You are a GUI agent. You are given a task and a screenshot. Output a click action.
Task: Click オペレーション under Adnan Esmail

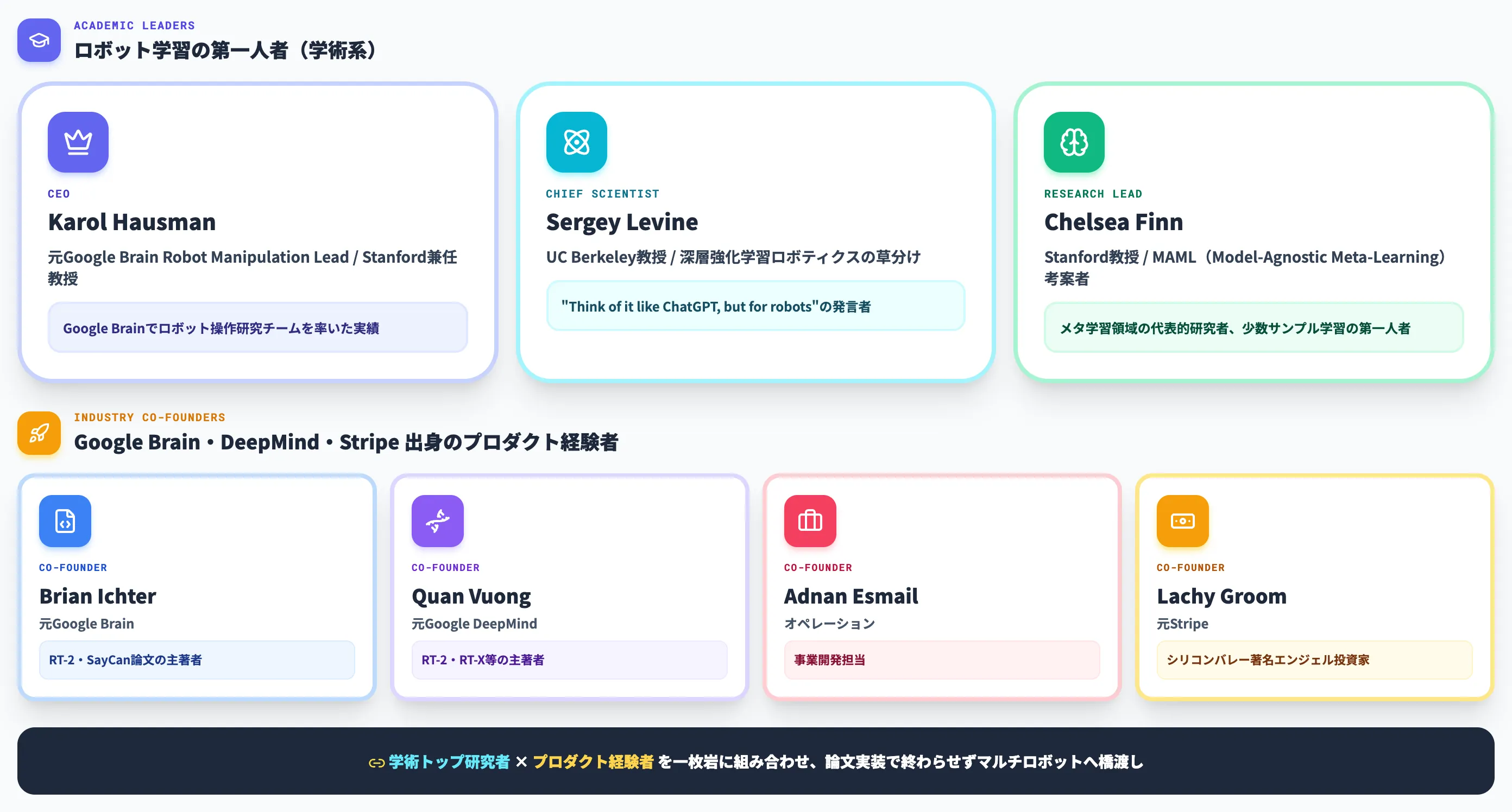click(829, 624)
